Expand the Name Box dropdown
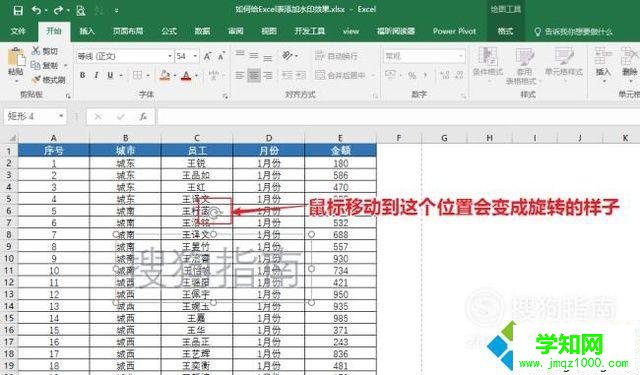Screen dimensions: 640x375 pos(61,116)
